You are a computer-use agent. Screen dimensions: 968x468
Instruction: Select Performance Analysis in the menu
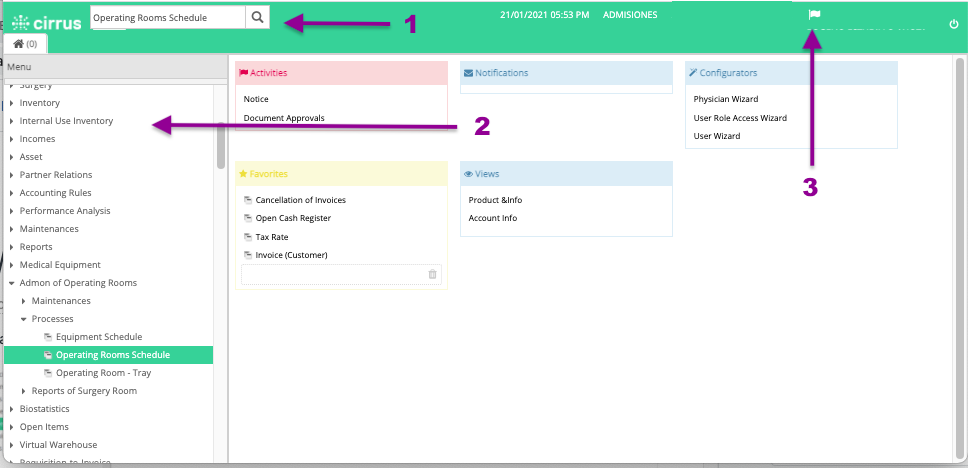pyautogui.click(x=65, y=211)
